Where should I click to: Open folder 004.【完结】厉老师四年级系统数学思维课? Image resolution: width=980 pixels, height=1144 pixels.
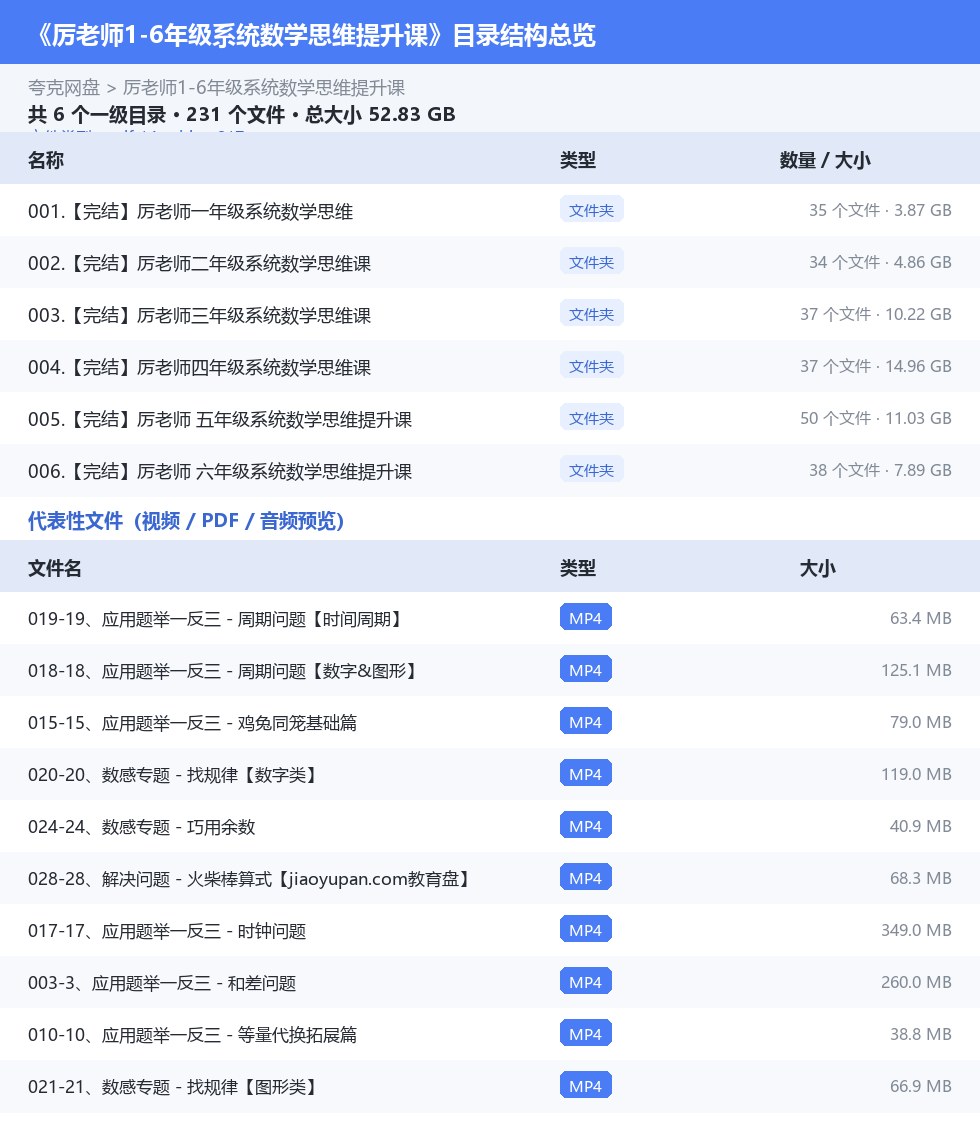coord(199,368)
